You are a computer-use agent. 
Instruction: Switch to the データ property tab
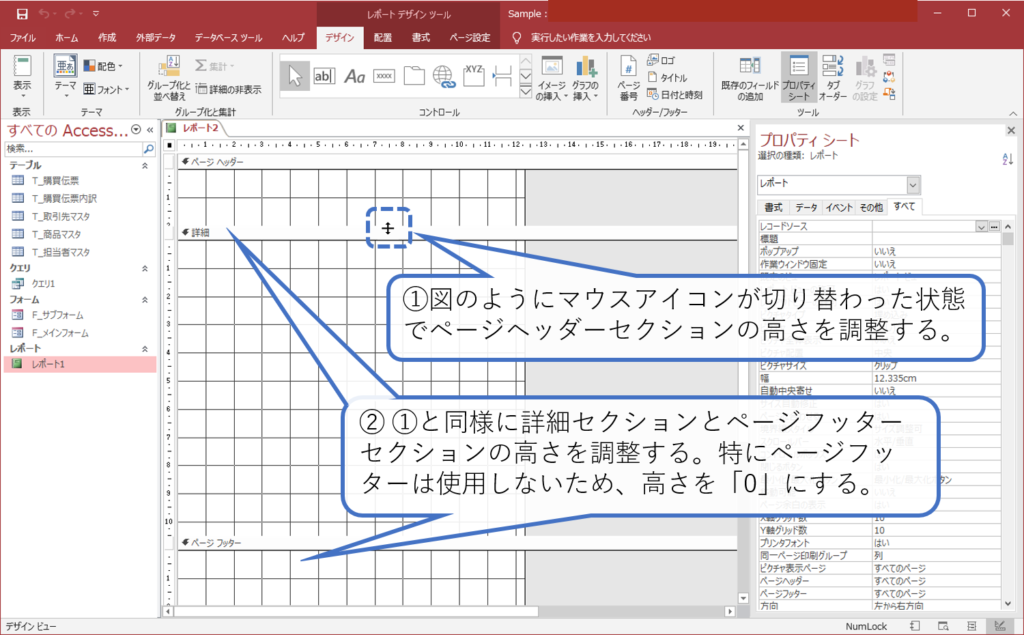pyautogui.click(x=806, y=207)
